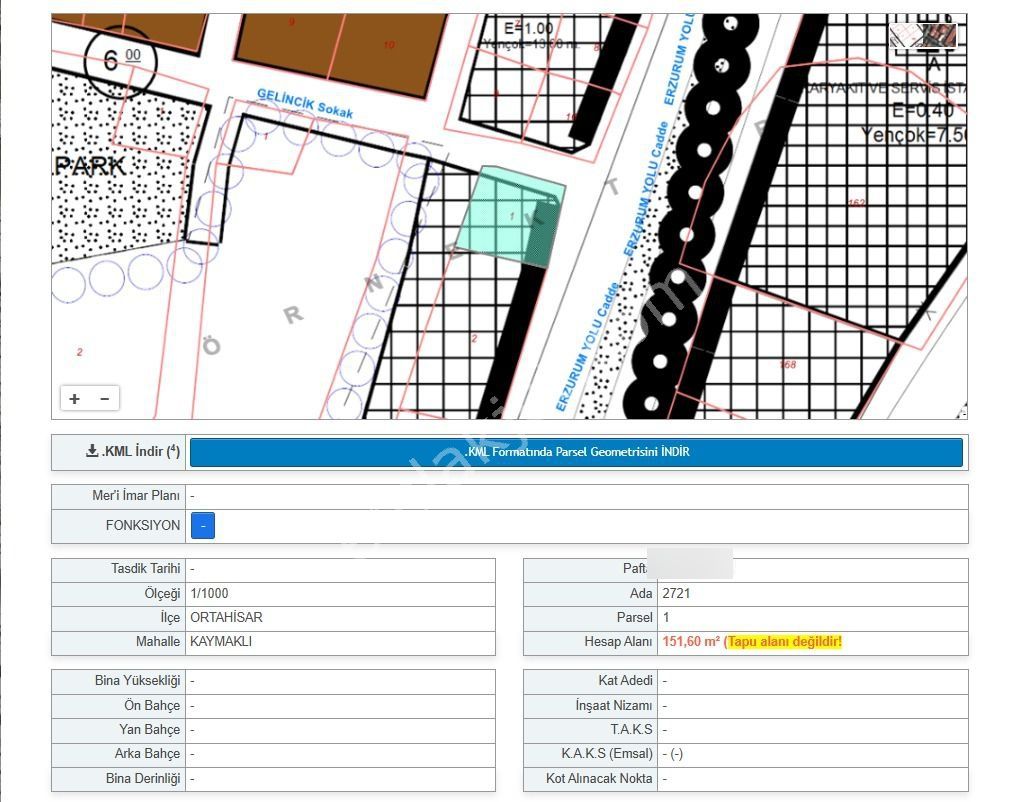Click the Ada value 2721

tap(676, 593)
